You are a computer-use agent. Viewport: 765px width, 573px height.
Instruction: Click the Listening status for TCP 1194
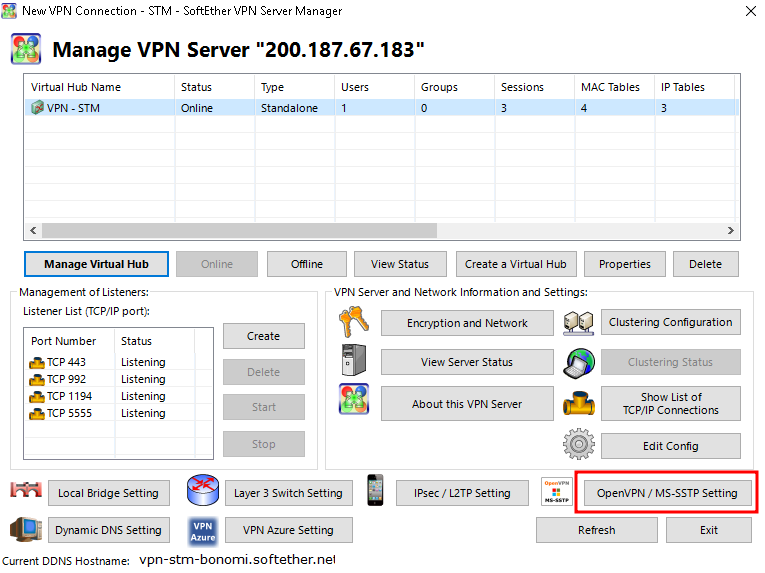[x=143, y=396]
